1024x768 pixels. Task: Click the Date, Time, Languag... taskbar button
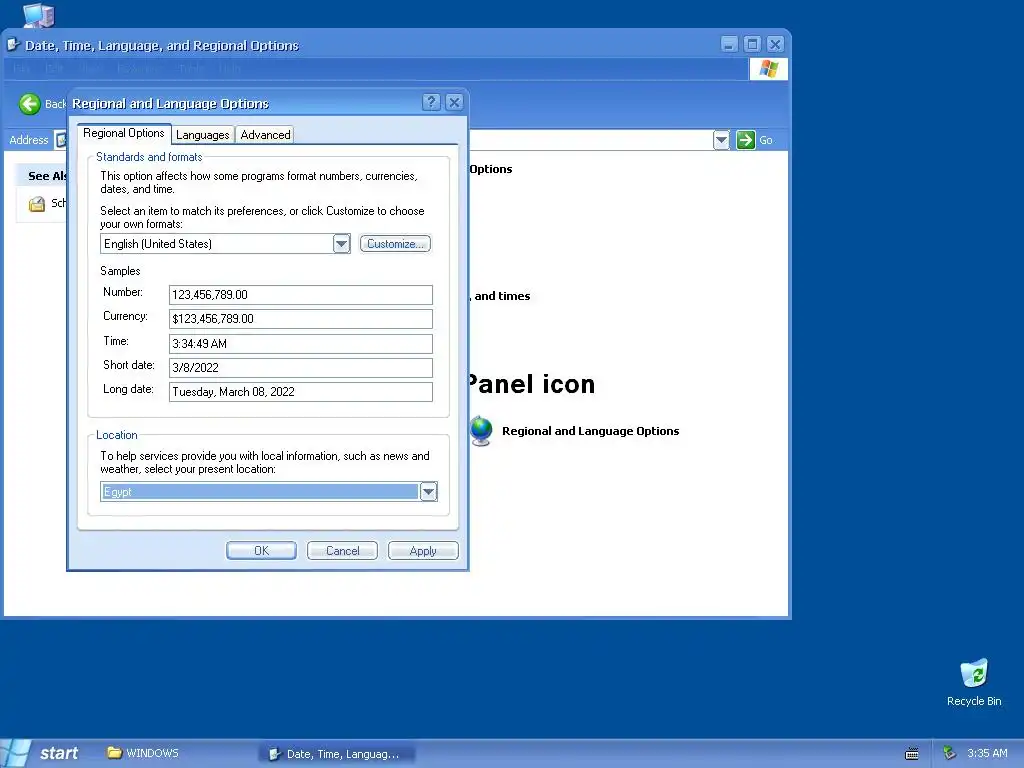coord(337,754)
